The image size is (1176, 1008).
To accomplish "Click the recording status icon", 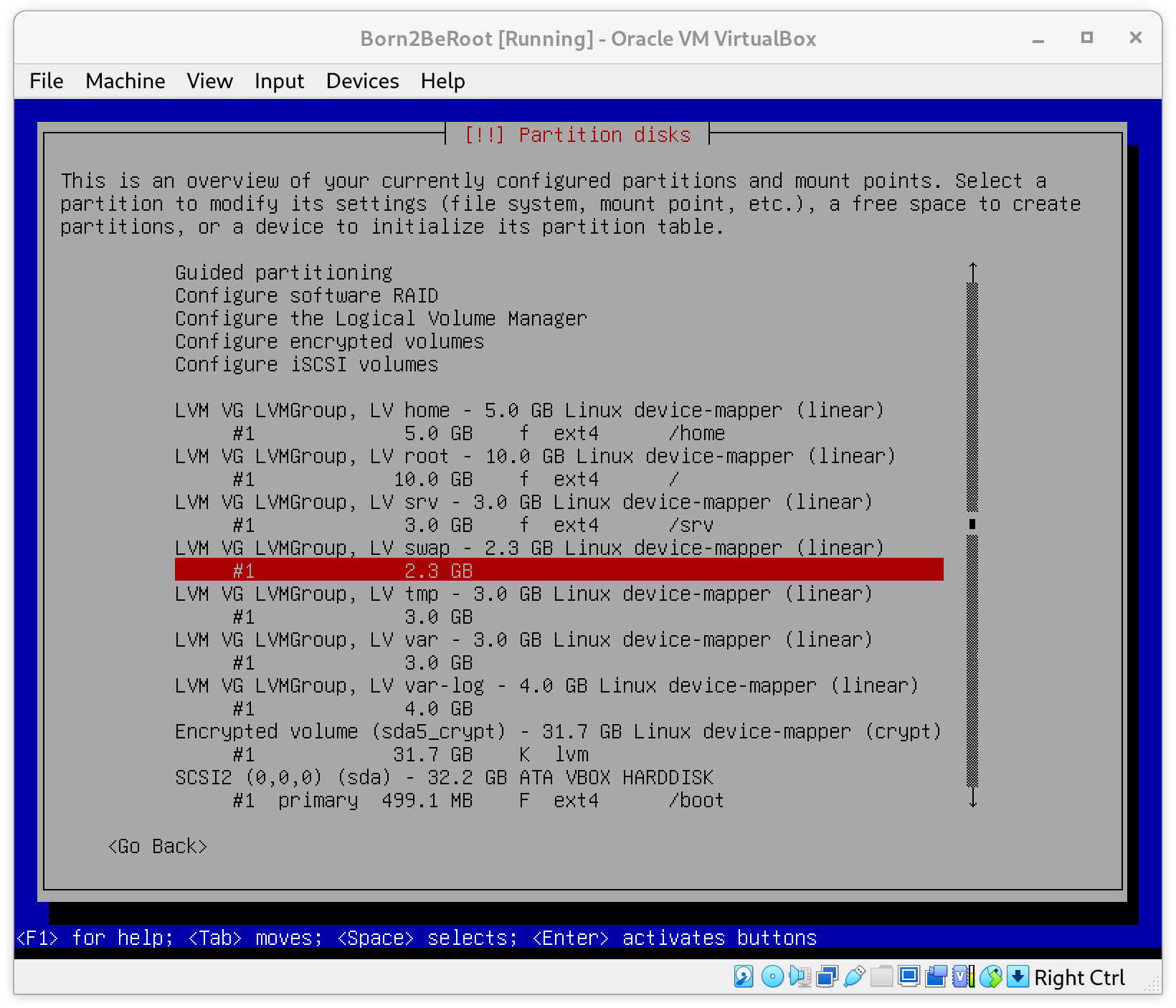I will [x=936, y=977].
